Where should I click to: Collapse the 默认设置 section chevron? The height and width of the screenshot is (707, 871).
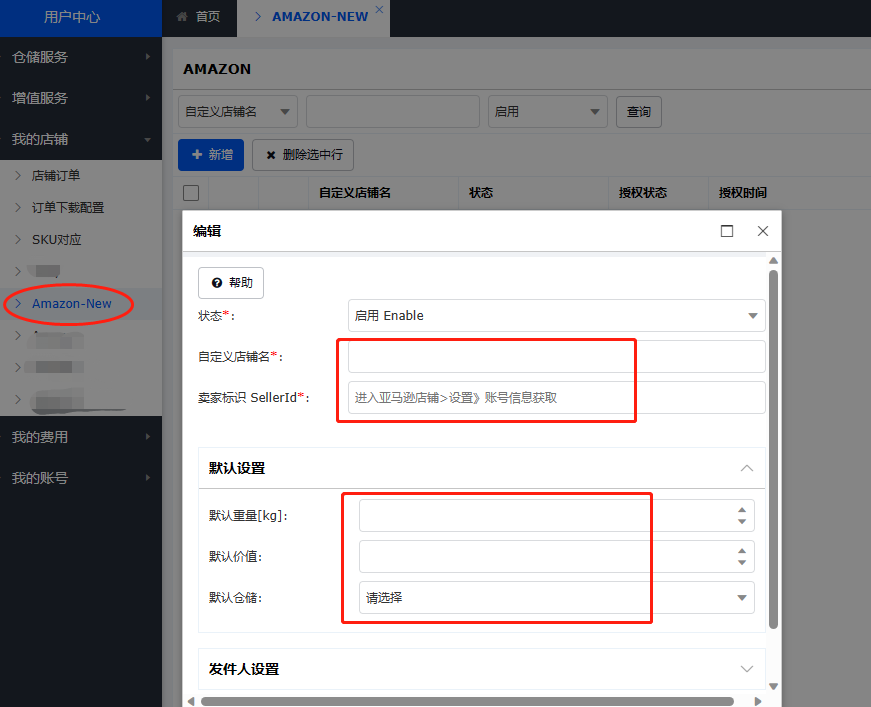point(746,468)
